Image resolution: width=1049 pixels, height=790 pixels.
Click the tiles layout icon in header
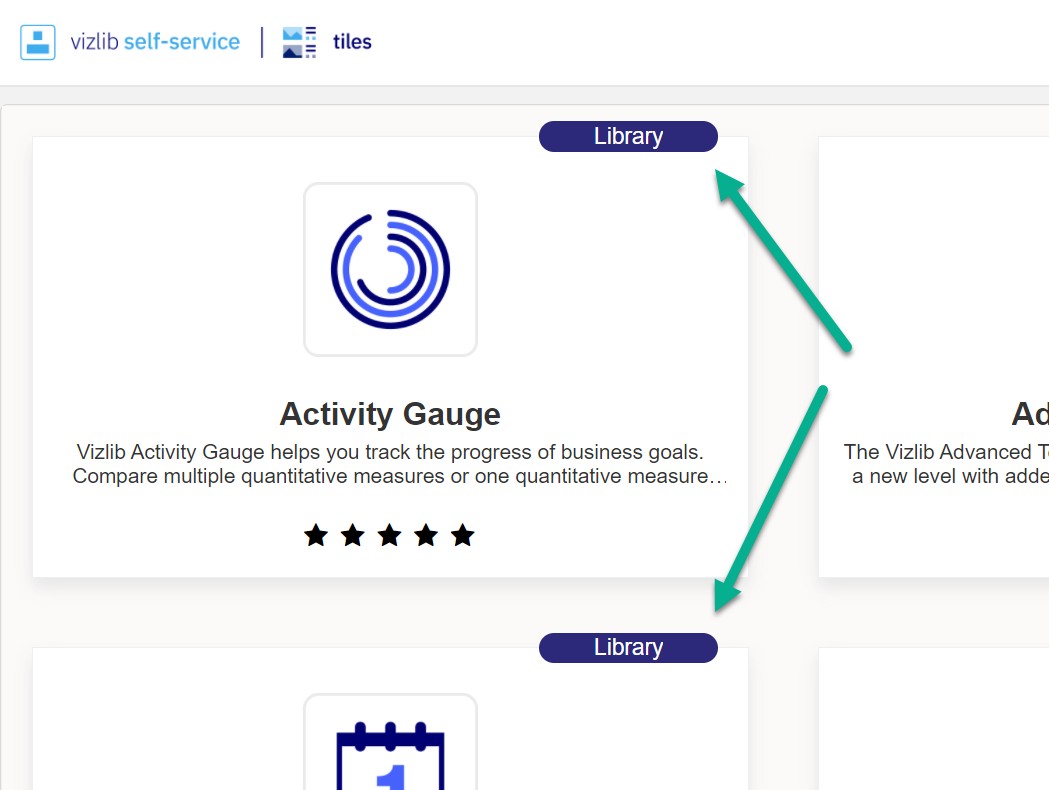coord(299,42)
